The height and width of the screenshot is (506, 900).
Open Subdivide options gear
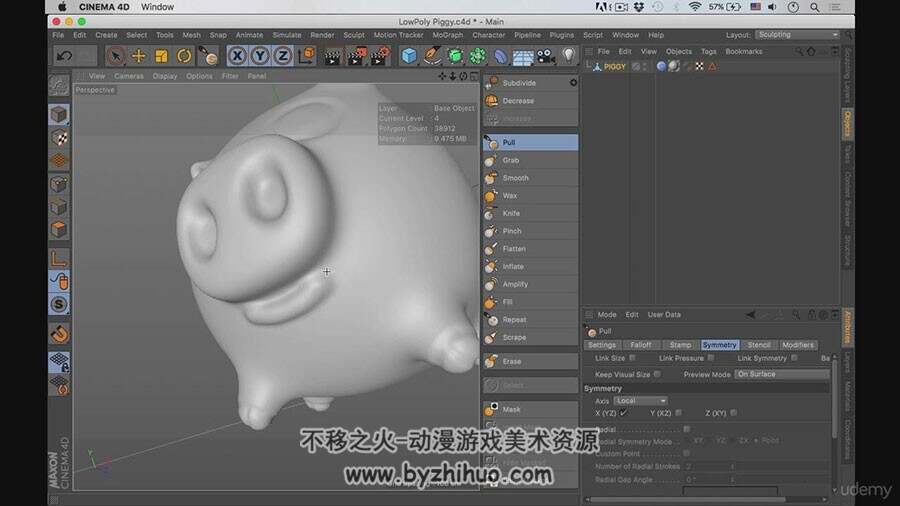coord(573,83)
